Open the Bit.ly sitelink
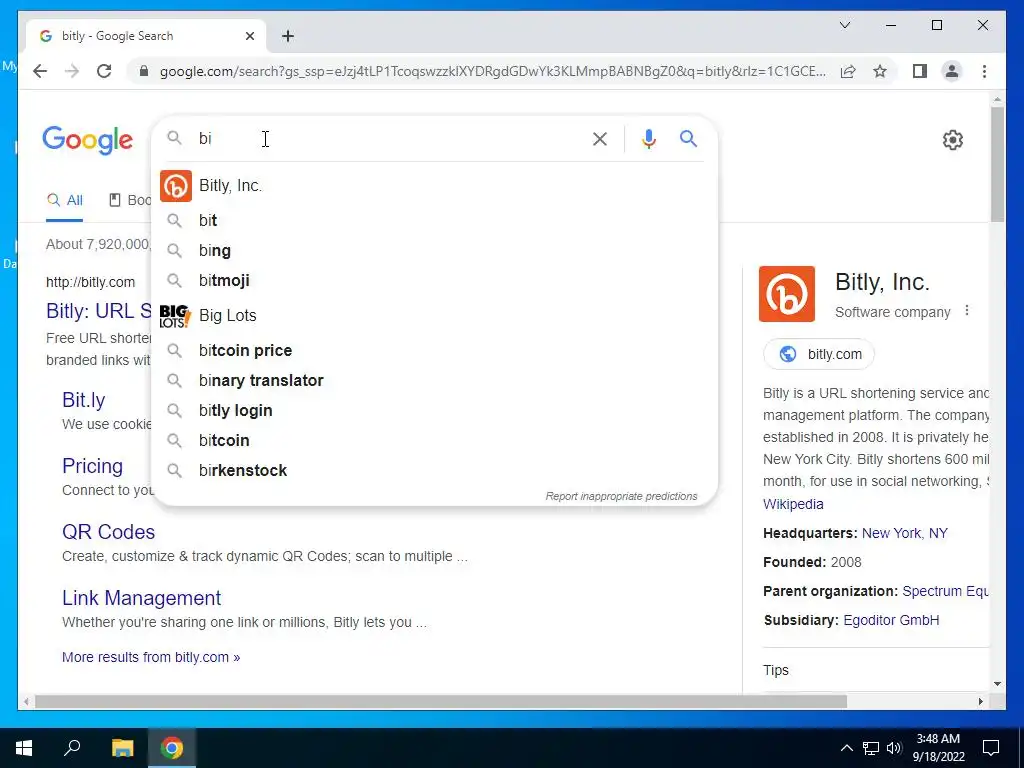Image resolution: width=1024 pixels, height=768 pixels. click(x=84, y=400)
